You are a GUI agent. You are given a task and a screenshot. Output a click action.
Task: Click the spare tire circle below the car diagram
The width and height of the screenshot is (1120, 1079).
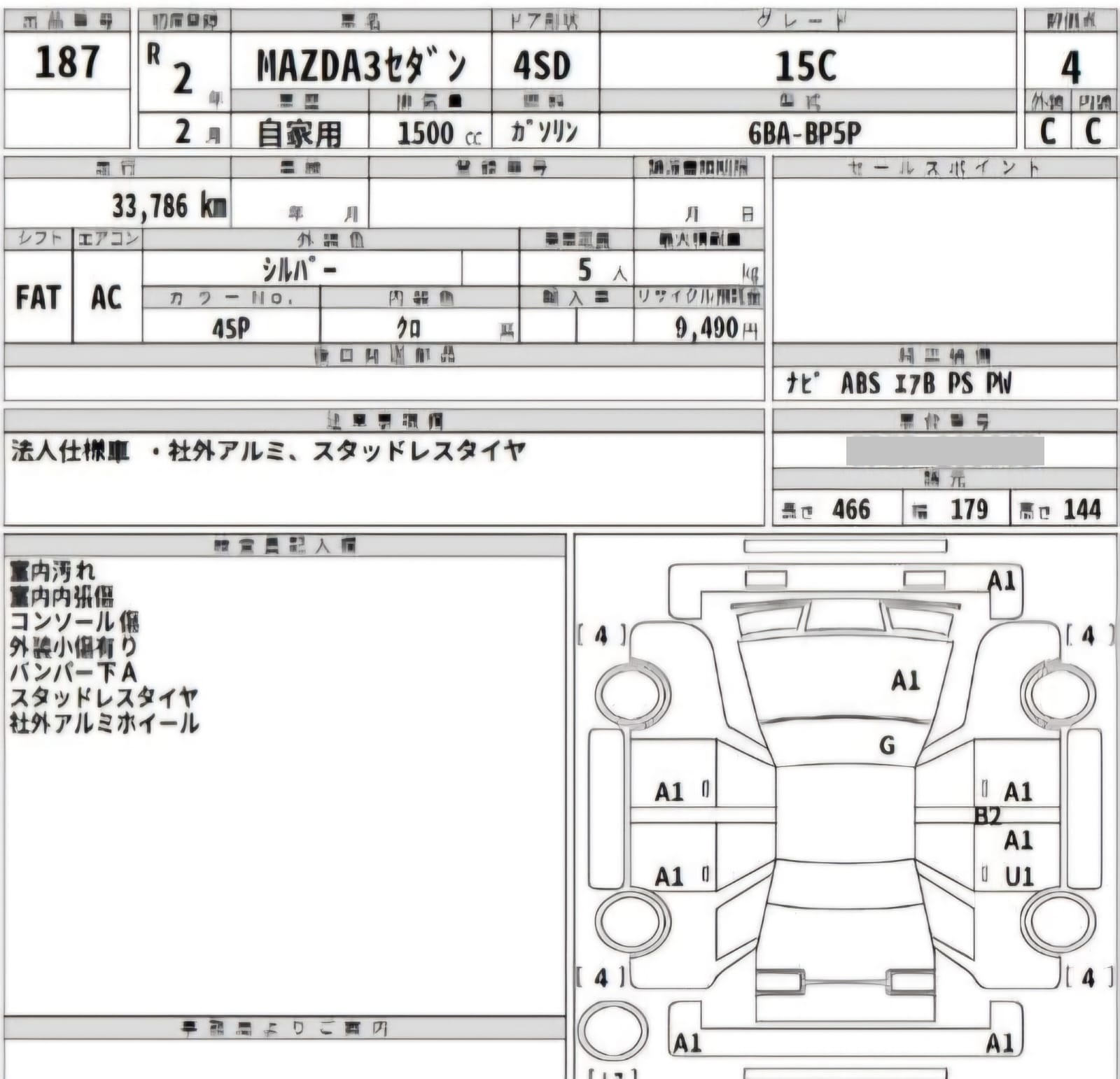click(x=612, y=1029)
